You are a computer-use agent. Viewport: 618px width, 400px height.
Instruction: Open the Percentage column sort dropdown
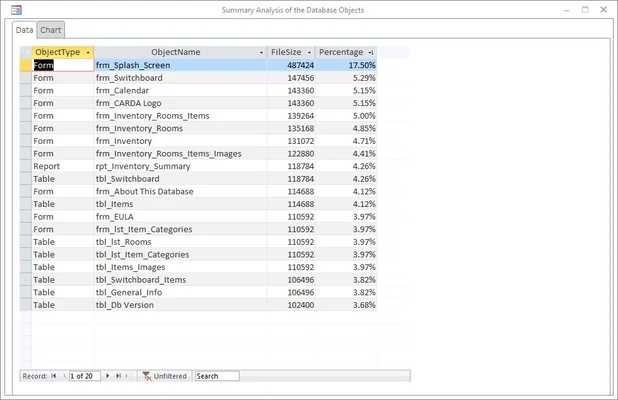click(371, 51)
